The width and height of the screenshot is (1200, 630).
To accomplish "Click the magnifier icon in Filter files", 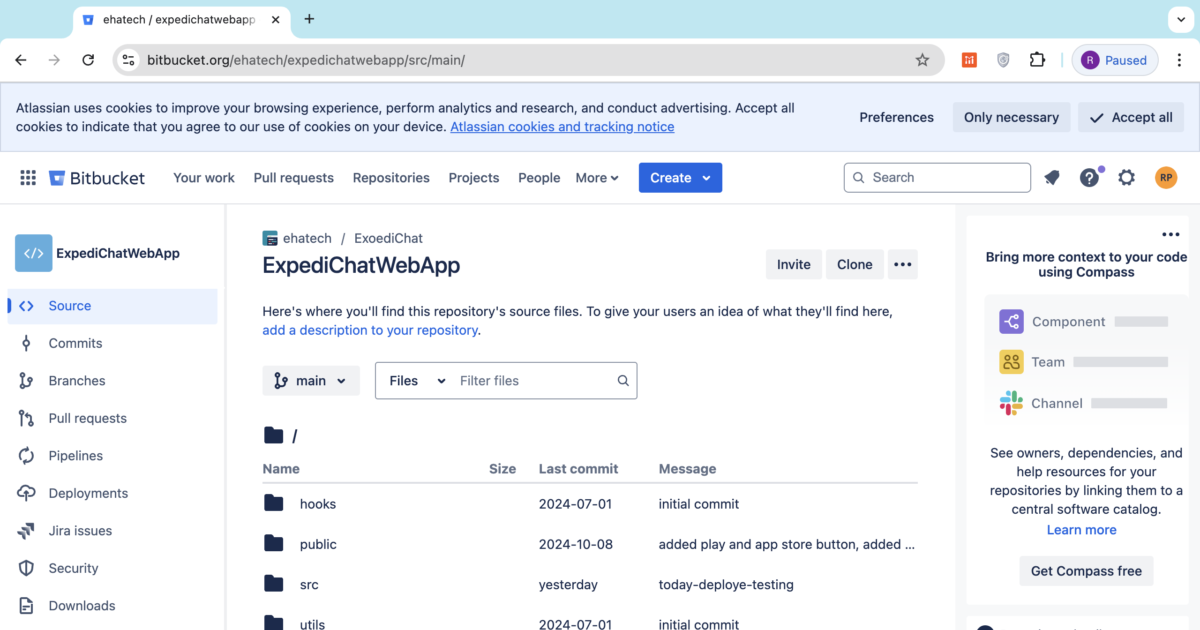I will coord(623,381).
